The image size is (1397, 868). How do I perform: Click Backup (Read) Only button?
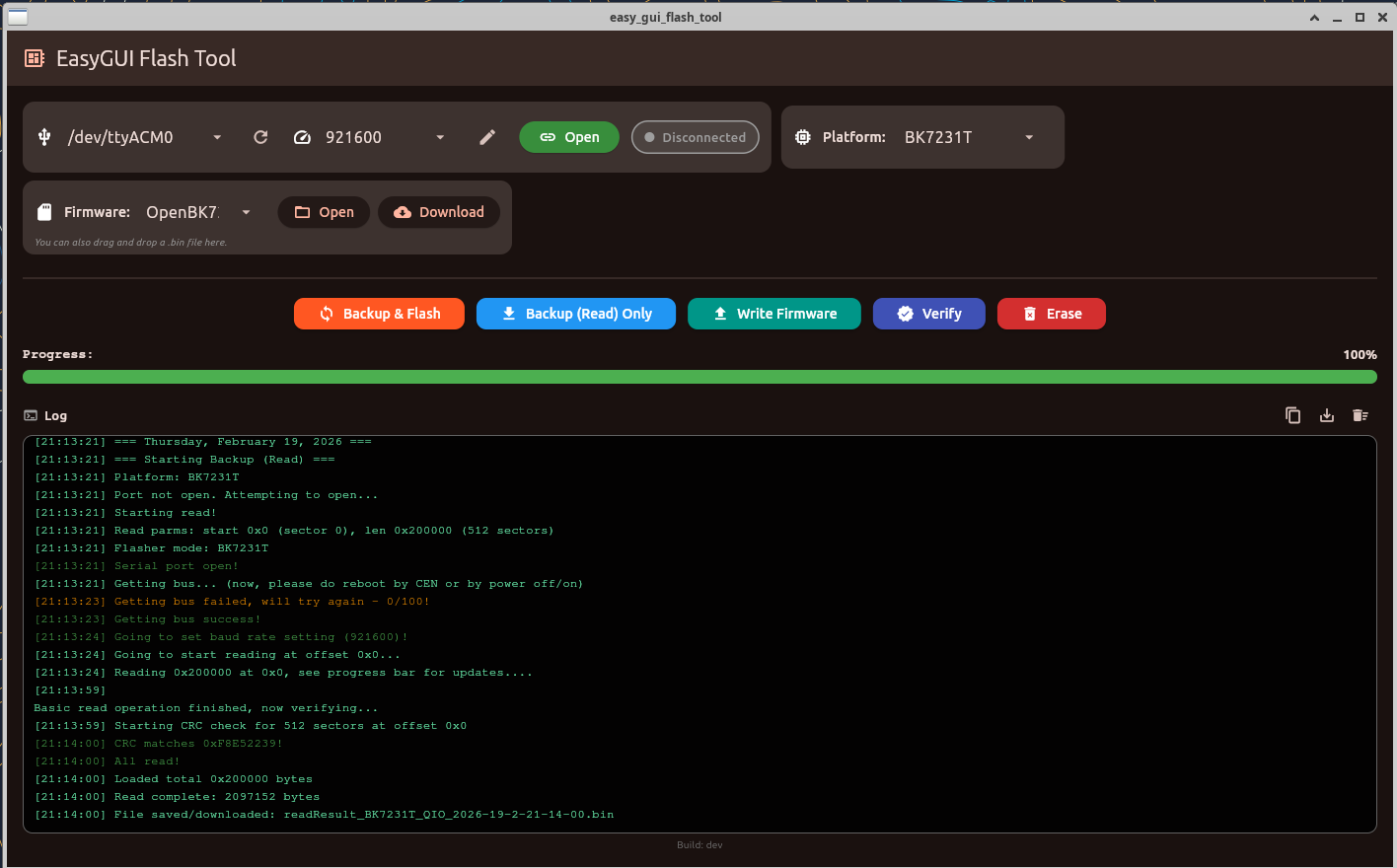click(x=576, y=314)
